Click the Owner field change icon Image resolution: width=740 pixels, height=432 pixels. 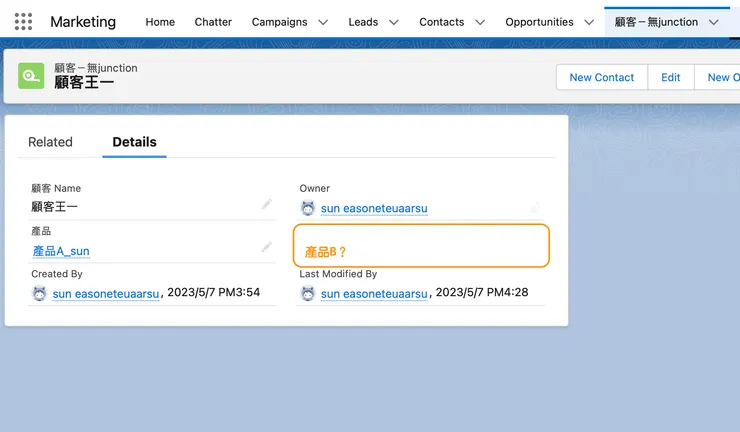point(536,208)
